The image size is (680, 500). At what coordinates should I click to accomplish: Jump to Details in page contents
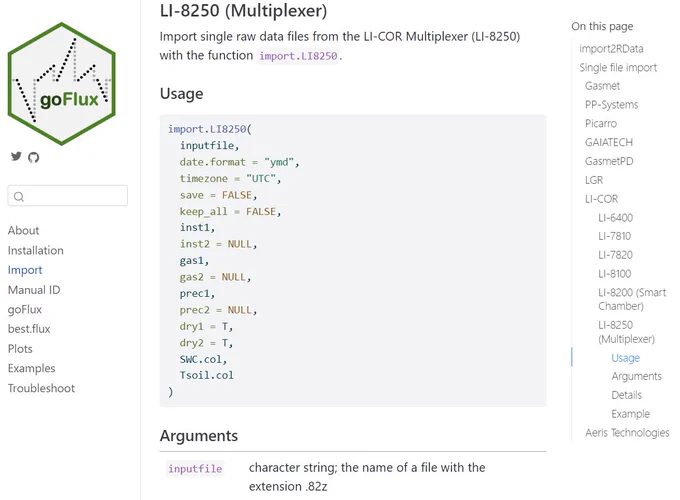pyautogui.click(x=626, y=395)
